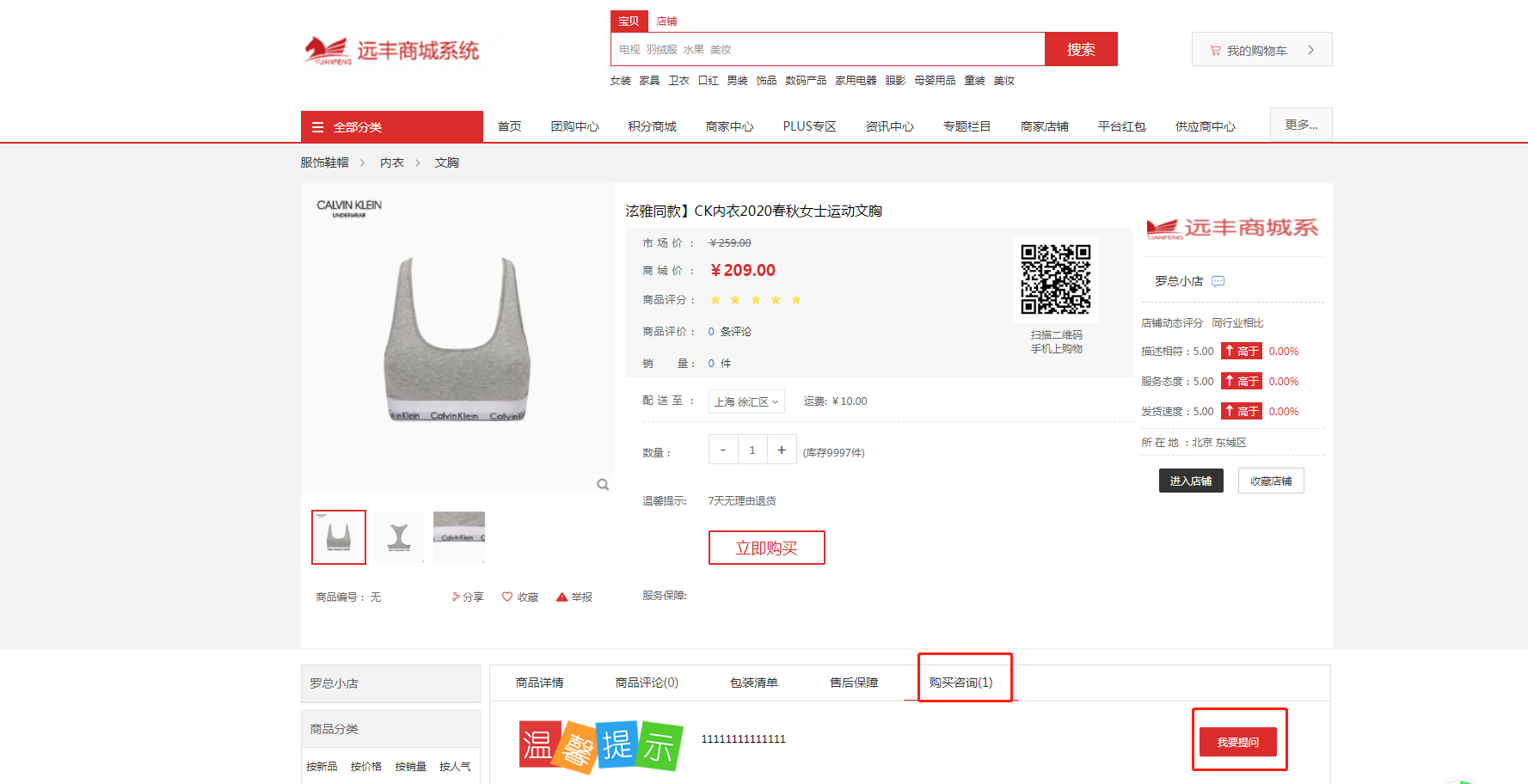Select the third waistband close-up thumbnail

459,537
